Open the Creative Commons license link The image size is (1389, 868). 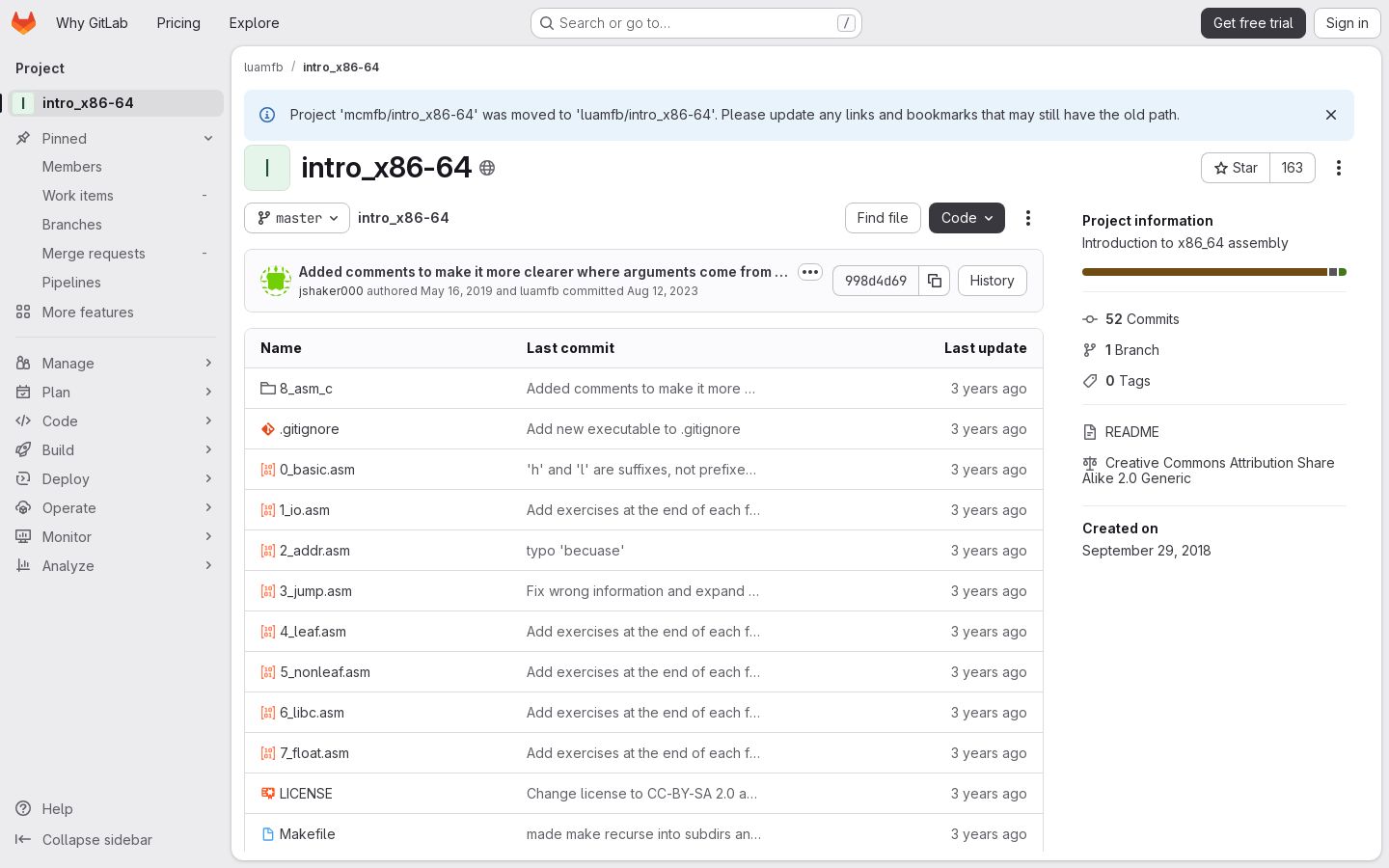tap(1209, 471)
